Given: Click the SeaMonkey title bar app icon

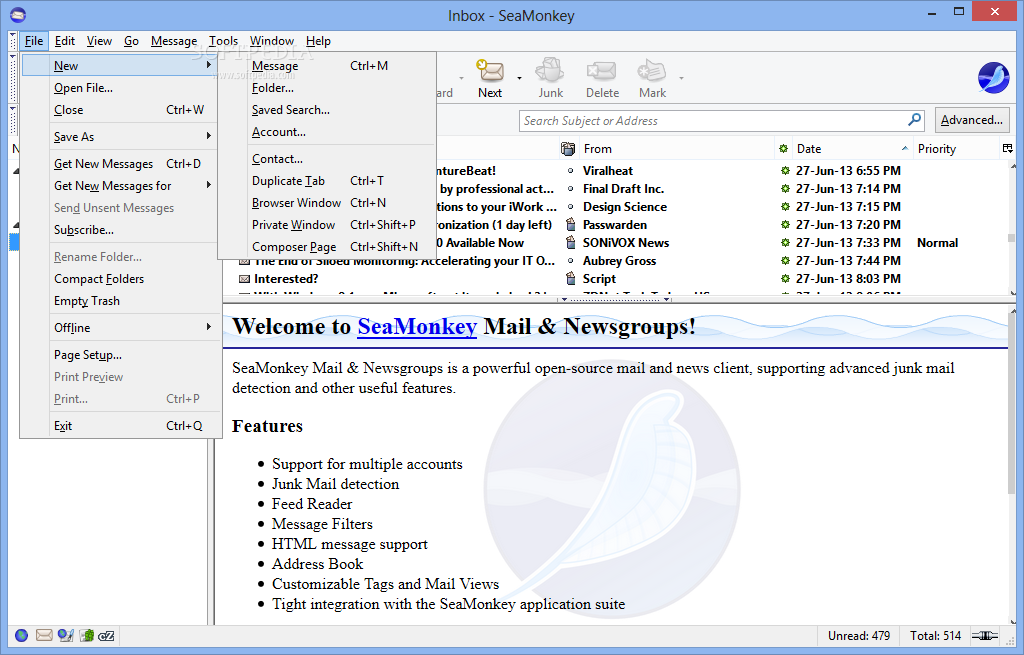Looking at the screenshot, I should point(18,14).
